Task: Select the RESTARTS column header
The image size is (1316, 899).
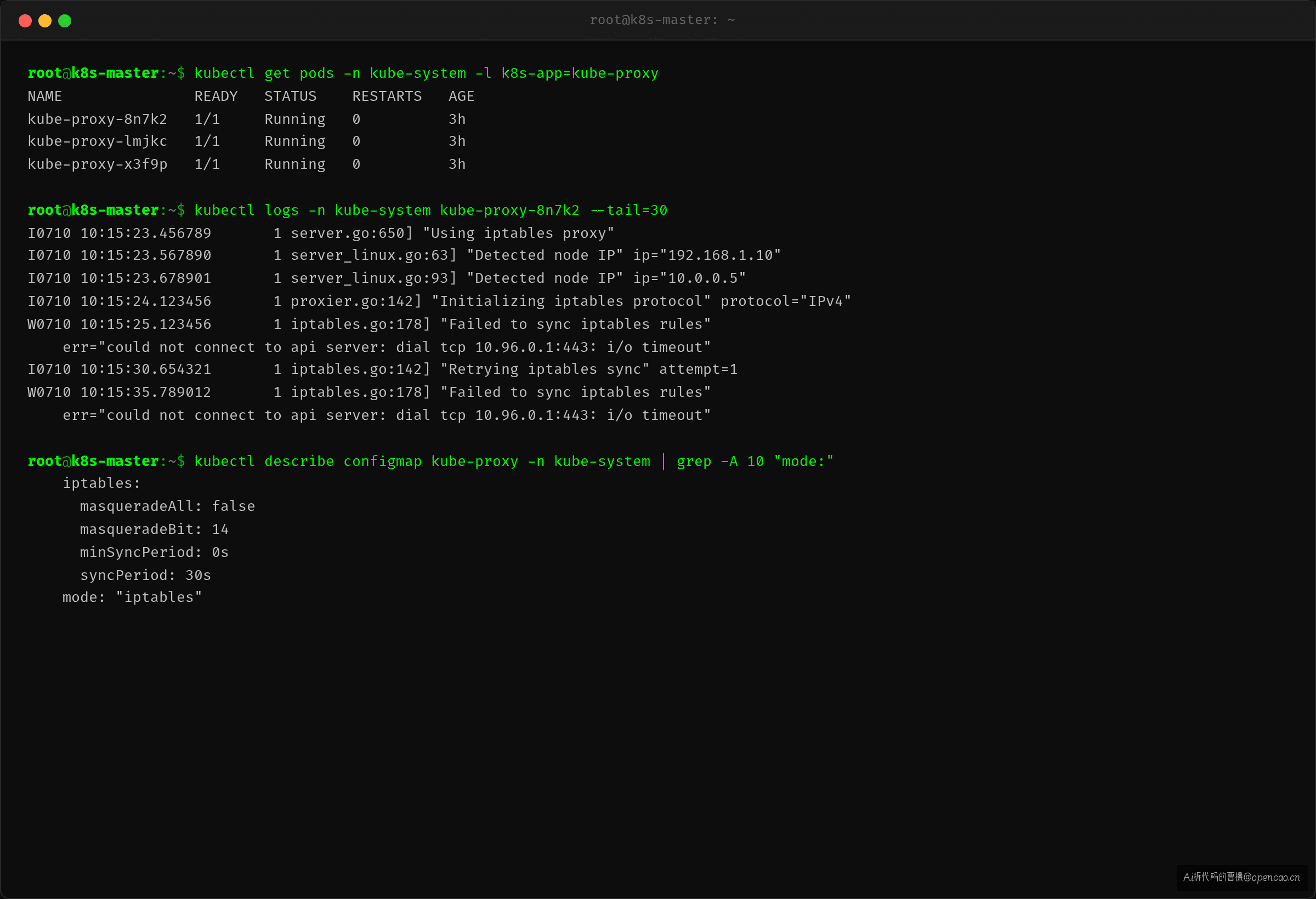Action: 387,96
